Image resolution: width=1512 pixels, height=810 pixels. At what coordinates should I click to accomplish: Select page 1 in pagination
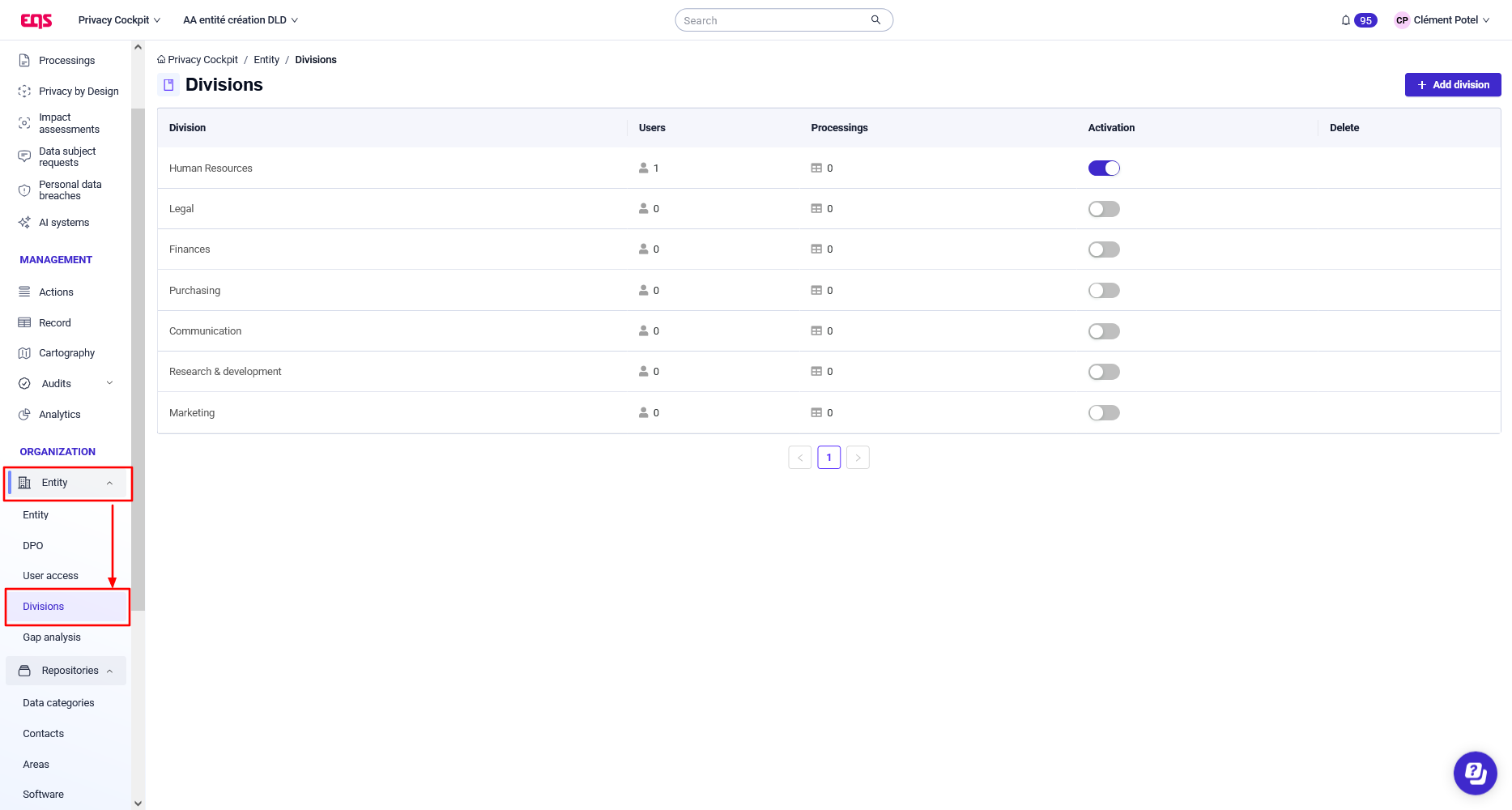[829, 458]
